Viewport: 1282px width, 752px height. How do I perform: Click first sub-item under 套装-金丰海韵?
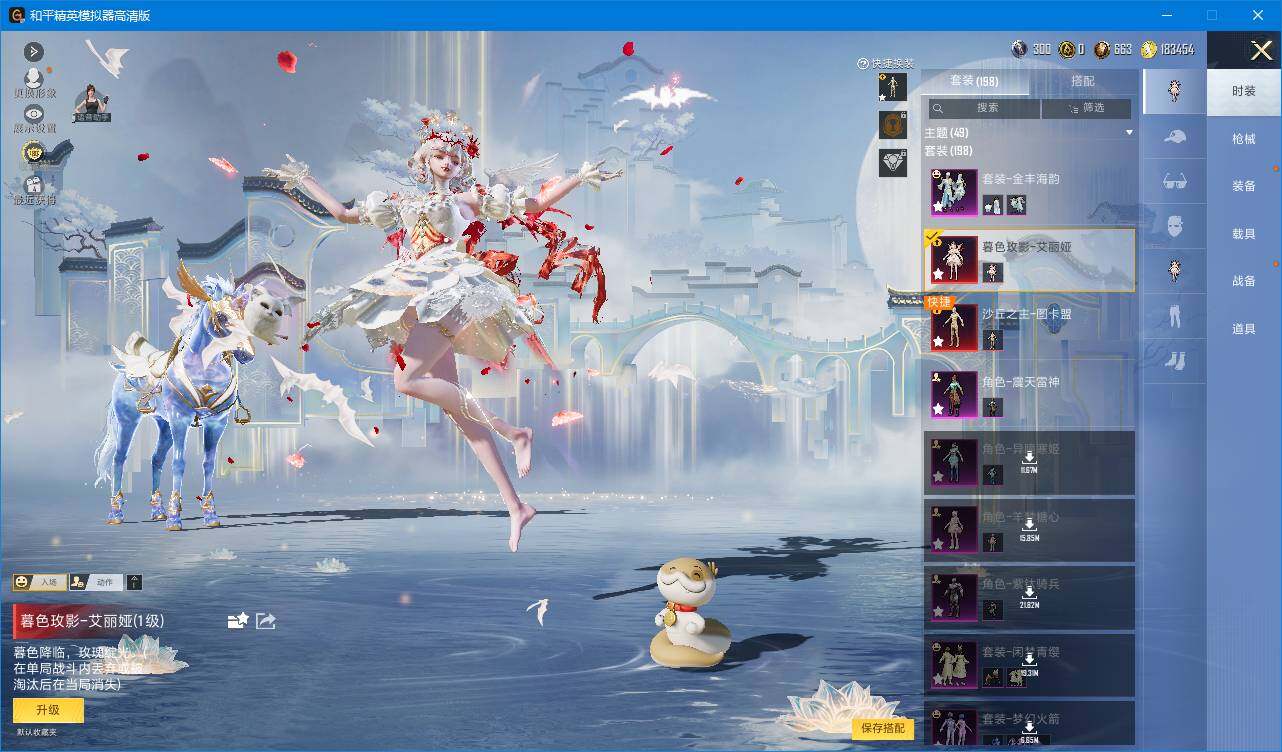pyautogui.click(x=992, y=205)
